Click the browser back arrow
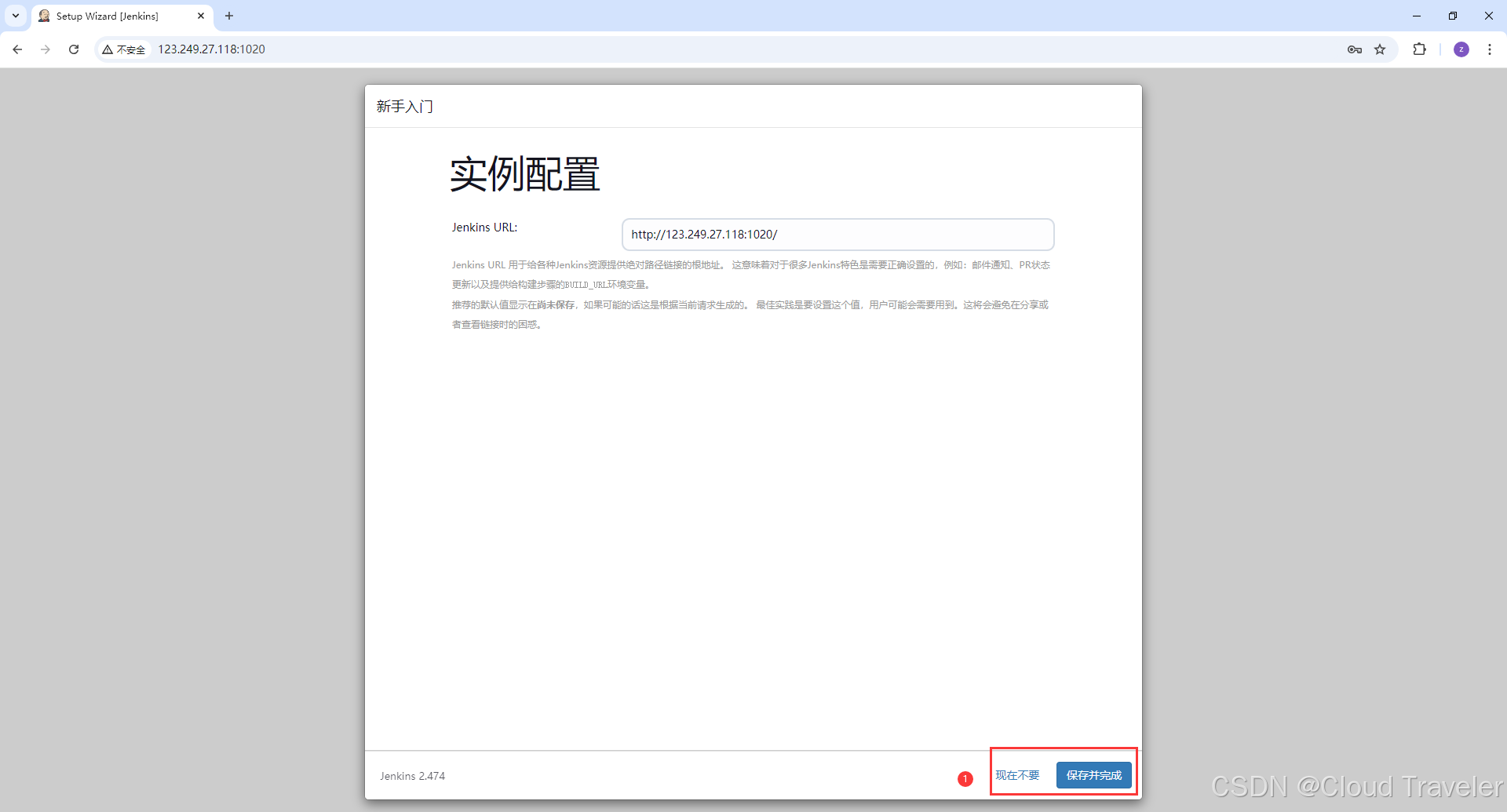Viewport: 1507px width, 812px height. [17, 49]
